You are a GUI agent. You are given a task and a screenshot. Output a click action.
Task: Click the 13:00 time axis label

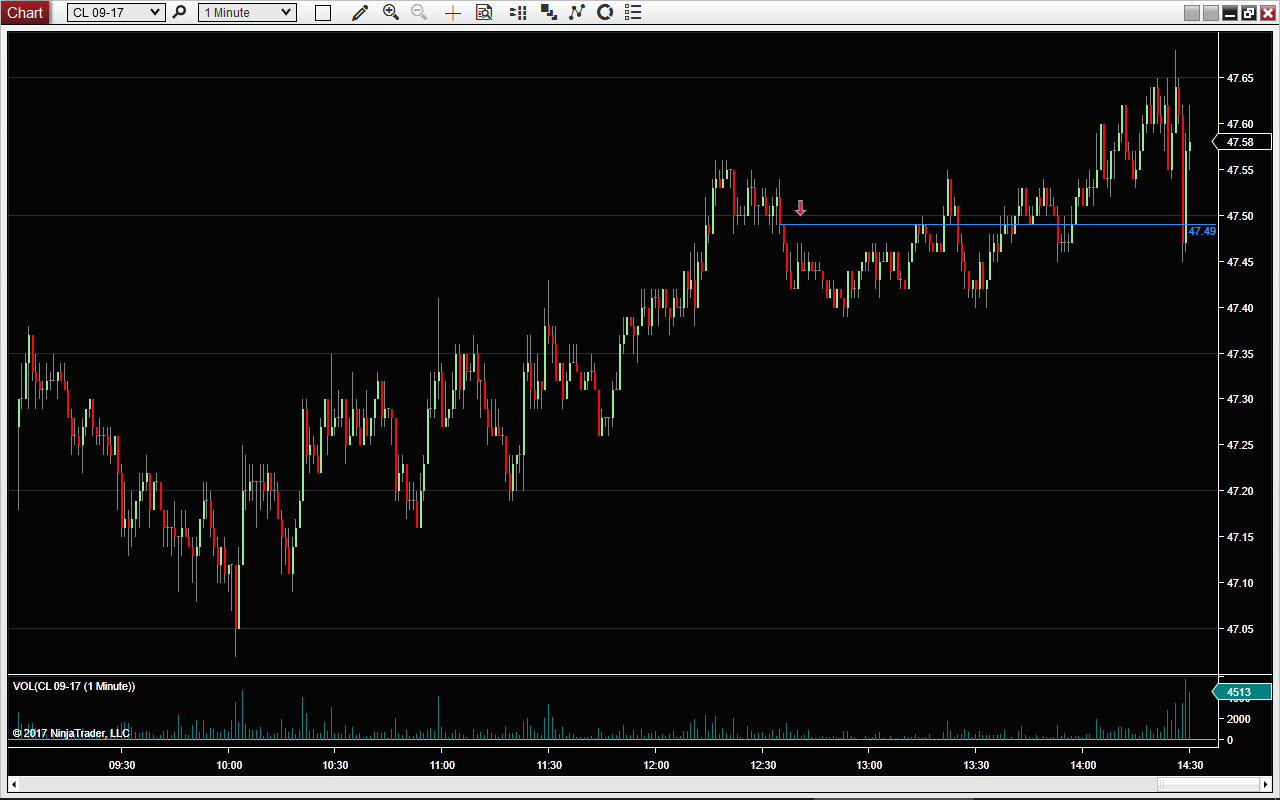(x=869, y=766)
